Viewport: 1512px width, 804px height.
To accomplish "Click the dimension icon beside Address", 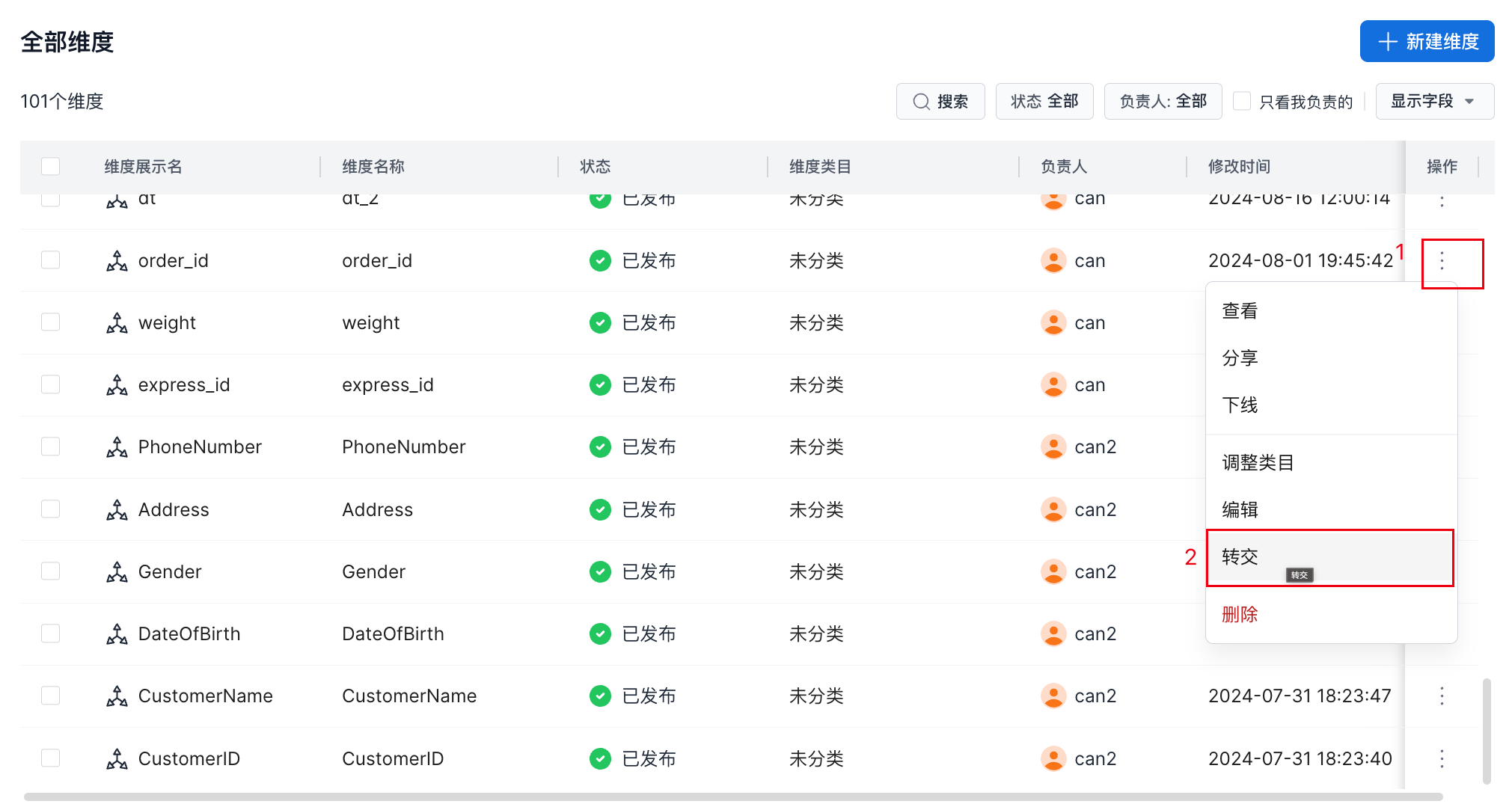I will coord(117,510).
